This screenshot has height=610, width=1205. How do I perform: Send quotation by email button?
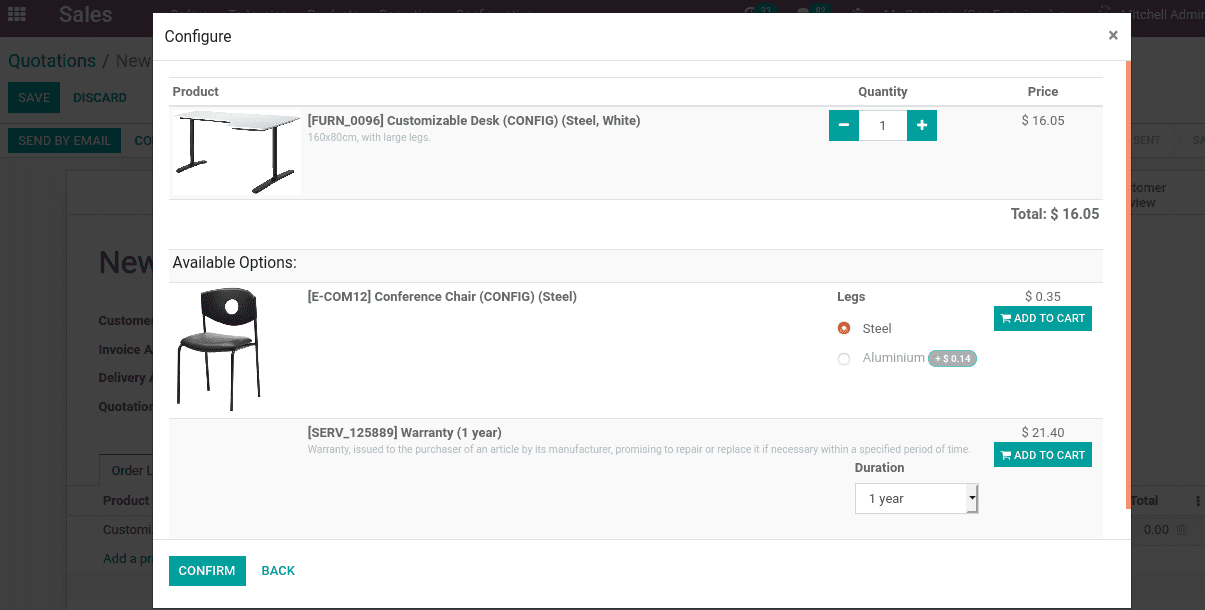64,141
